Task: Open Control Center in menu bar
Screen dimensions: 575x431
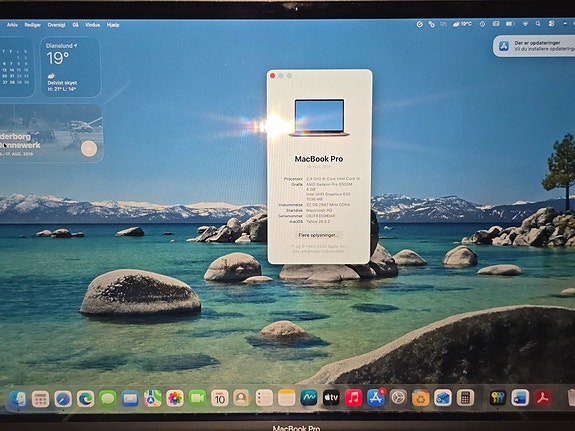Action: pos(551,24)
